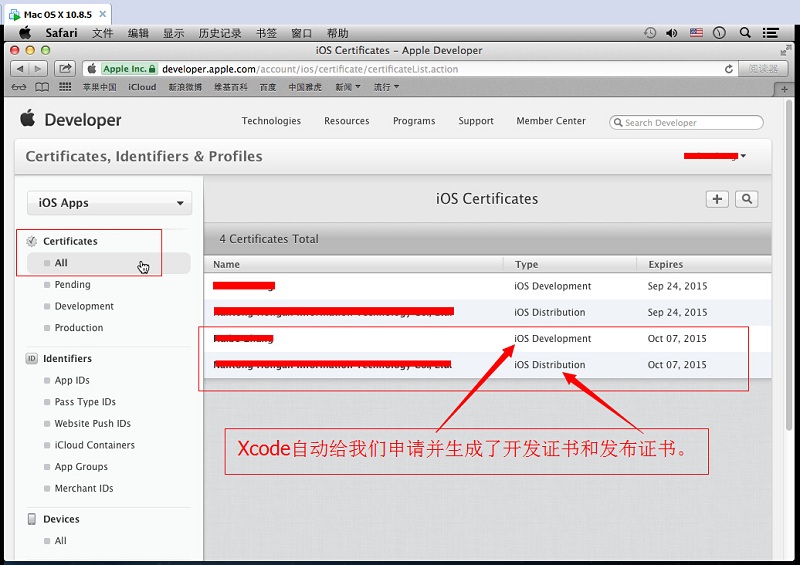This screenshot has width=800, height=565.
Task: Search certificates with magnifier button
Action: point(746,199)
